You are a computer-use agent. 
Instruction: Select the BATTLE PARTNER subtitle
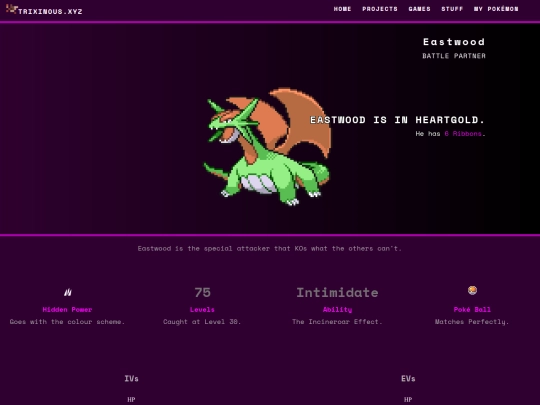(x=454, y=56)
